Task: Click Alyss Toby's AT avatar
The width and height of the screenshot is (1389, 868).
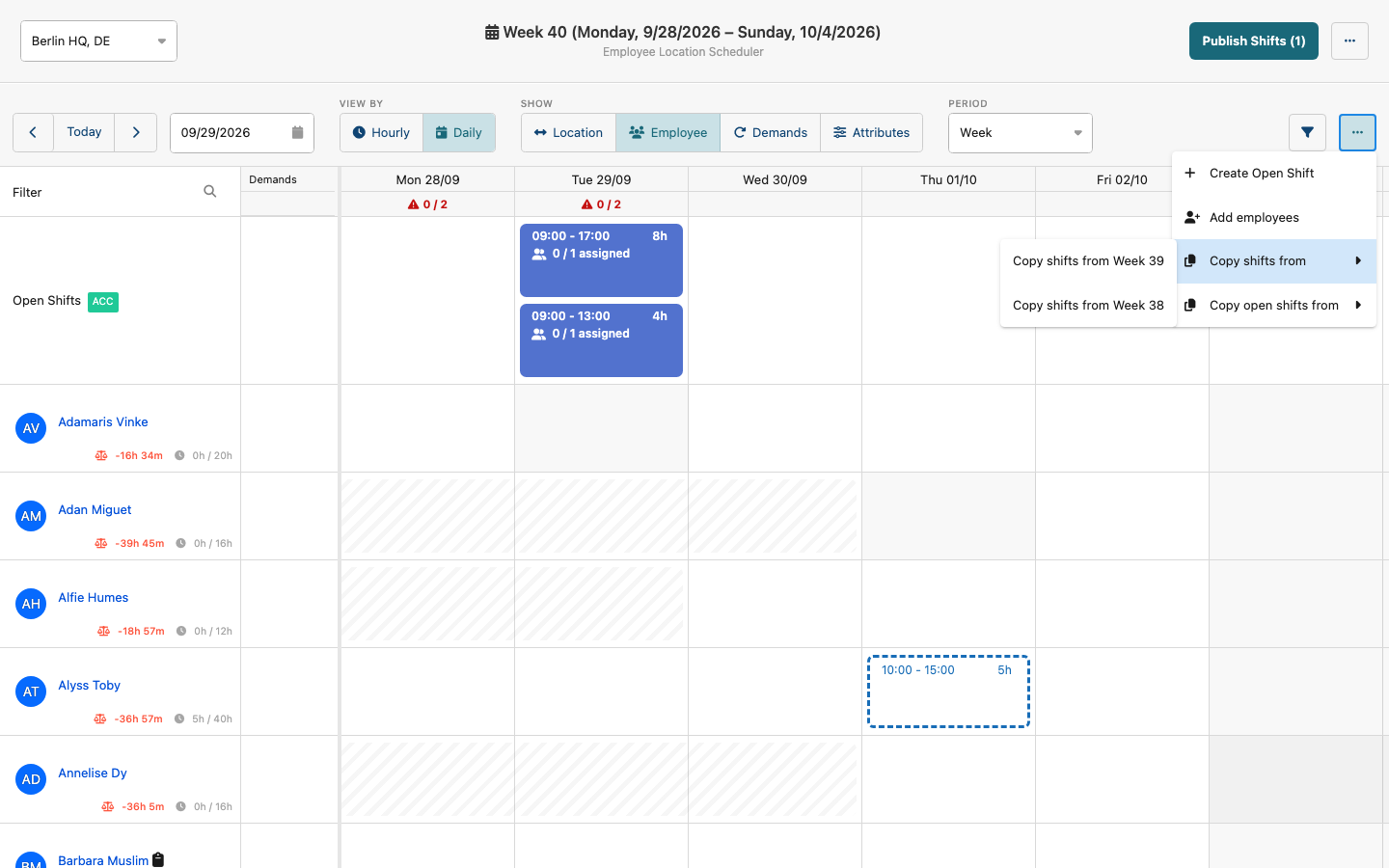Action: 31,692
